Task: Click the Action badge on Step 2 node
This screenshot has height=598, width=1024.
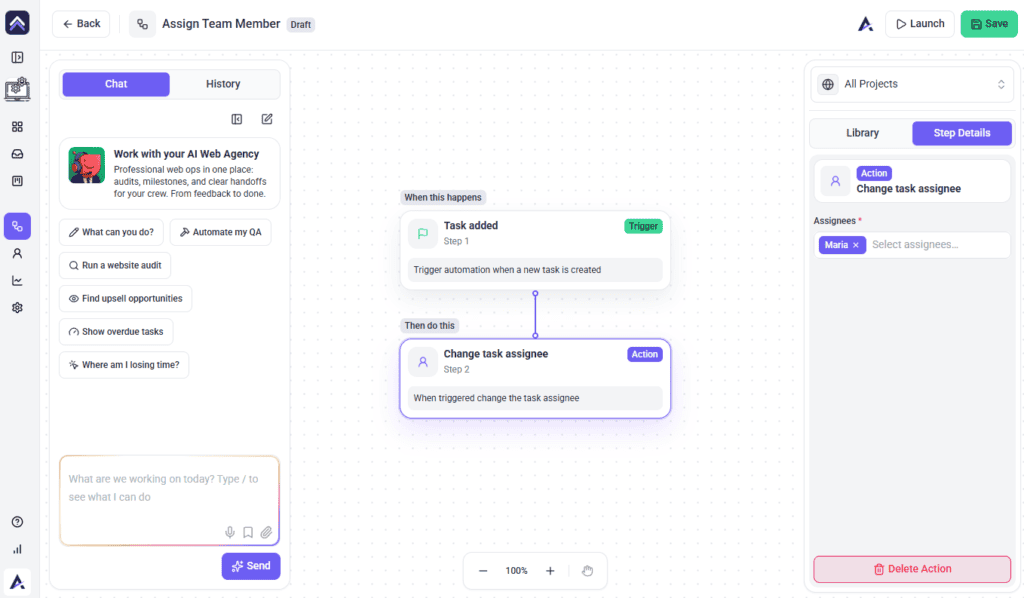Action: click(x=645, y=354)
